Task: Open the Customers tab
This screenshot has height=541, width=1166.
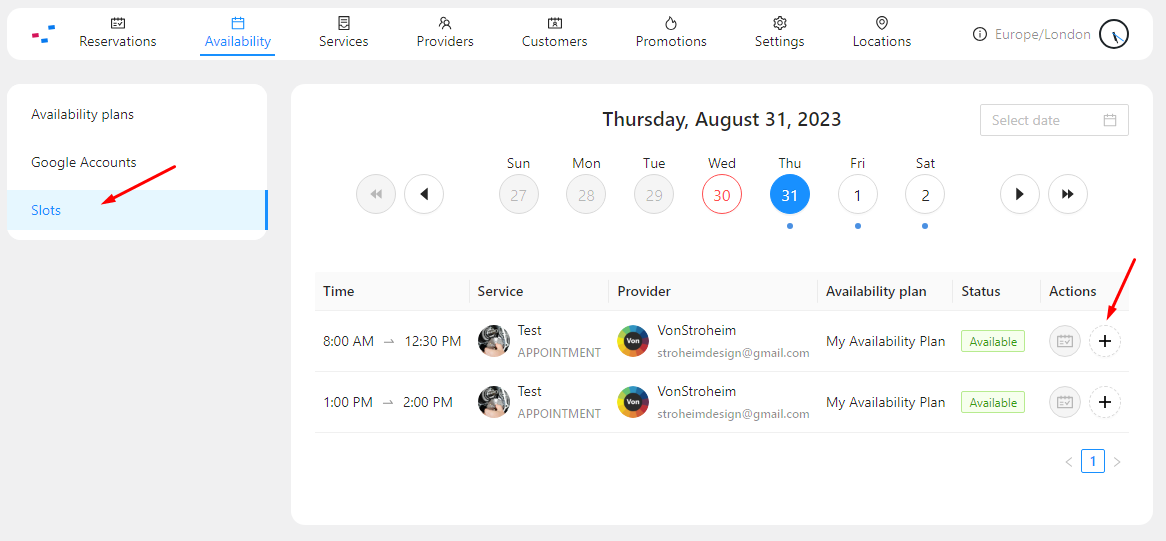Action: coord(555,33)
